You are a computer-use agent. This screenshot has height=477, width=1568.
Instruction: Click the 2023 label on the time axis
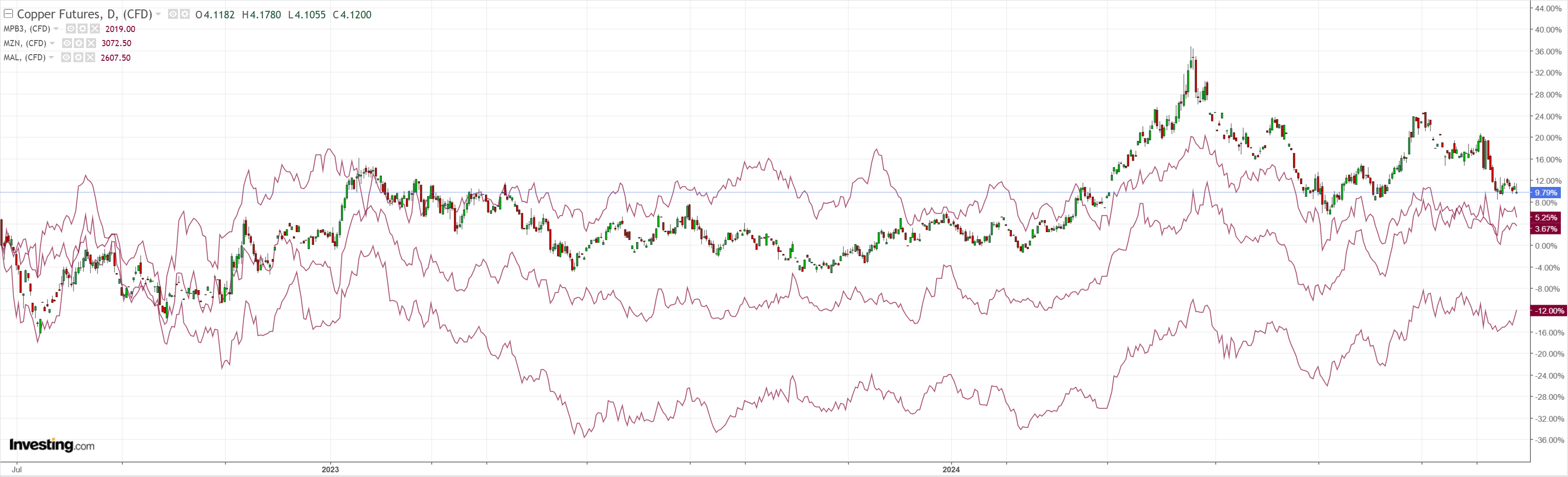click(330, 469)
